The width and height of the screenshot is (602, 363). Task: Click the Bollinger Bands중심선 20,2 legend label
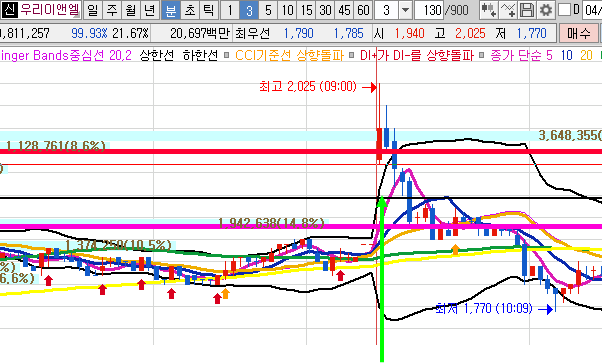click(66, 55)
